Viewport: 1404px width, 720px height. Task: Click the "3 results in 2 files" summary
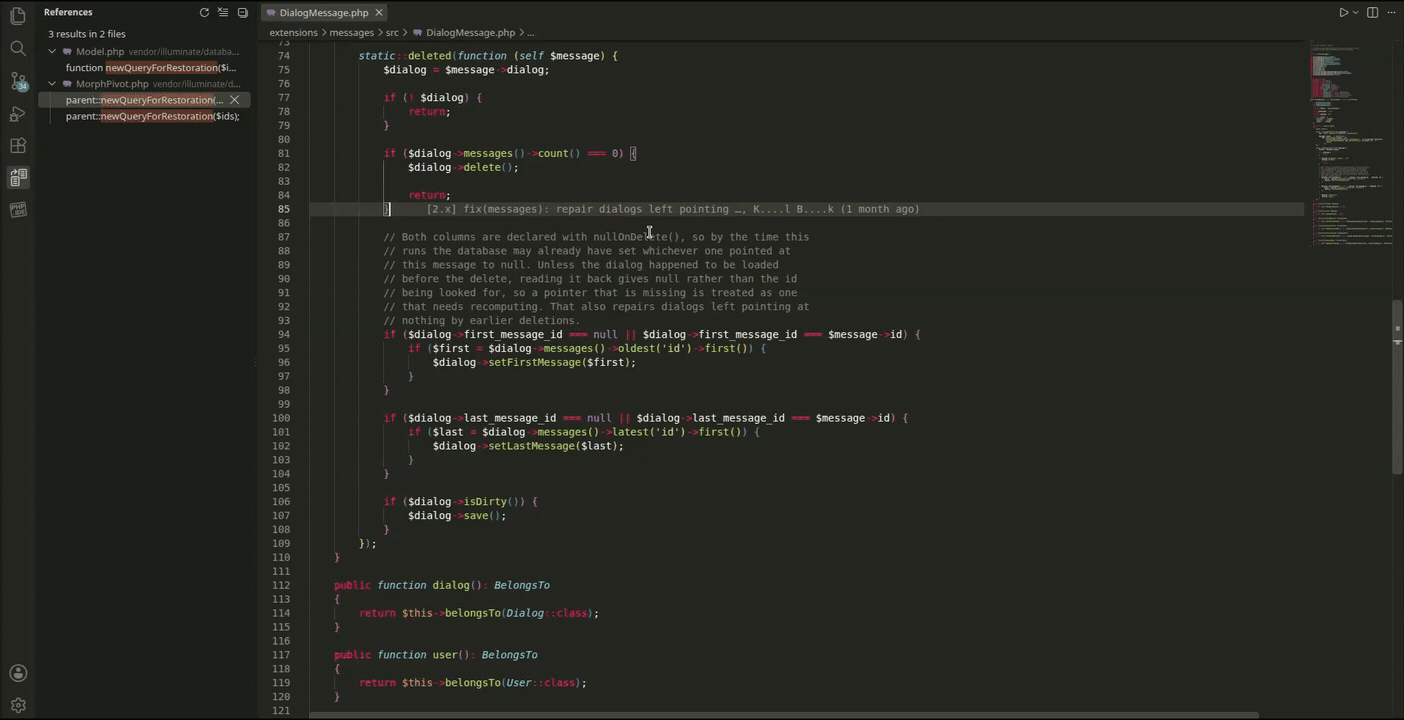(x=87, y=34)
